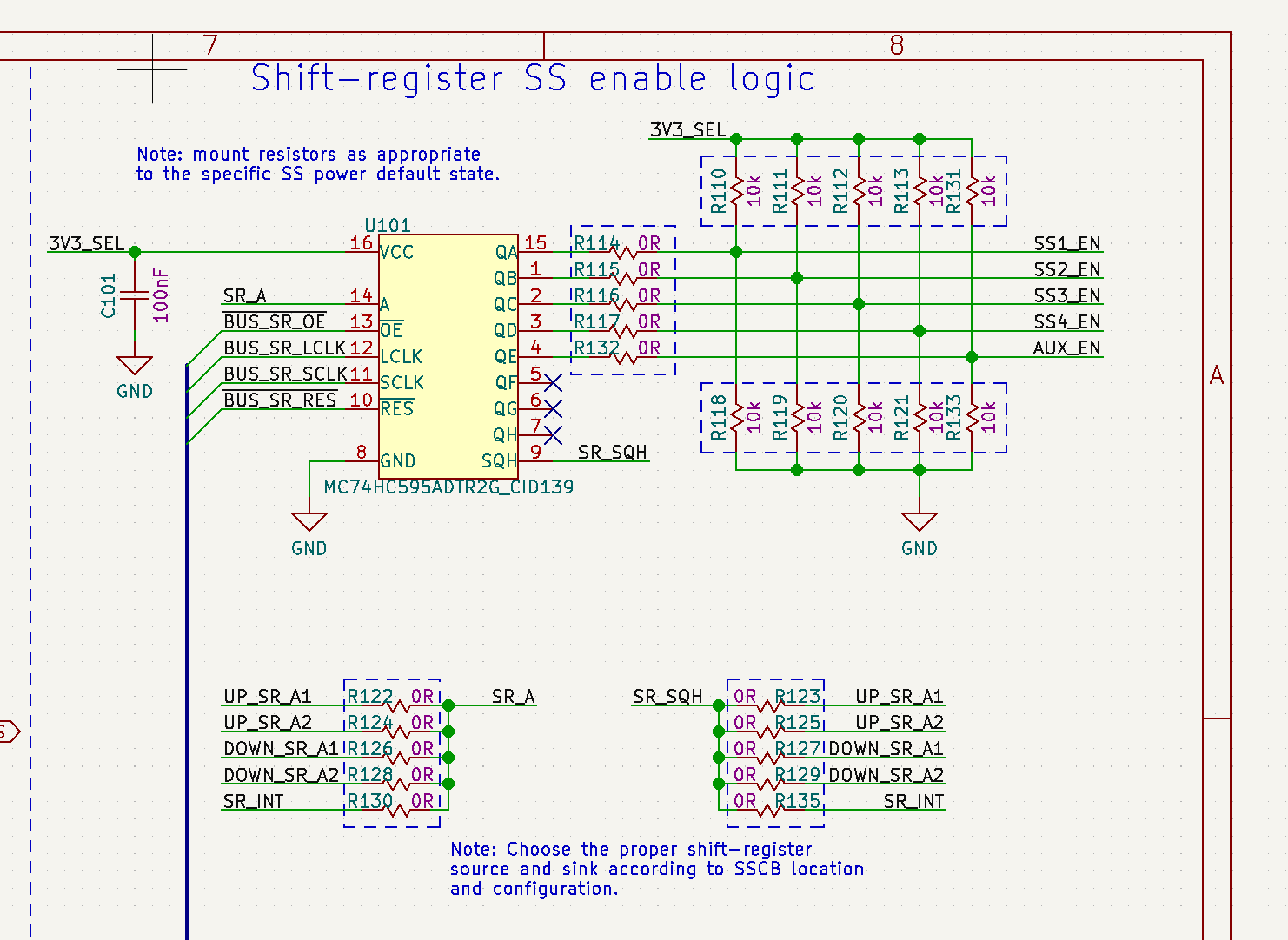
Task: Select the thick blue vertical bus line
Action: 187,652
